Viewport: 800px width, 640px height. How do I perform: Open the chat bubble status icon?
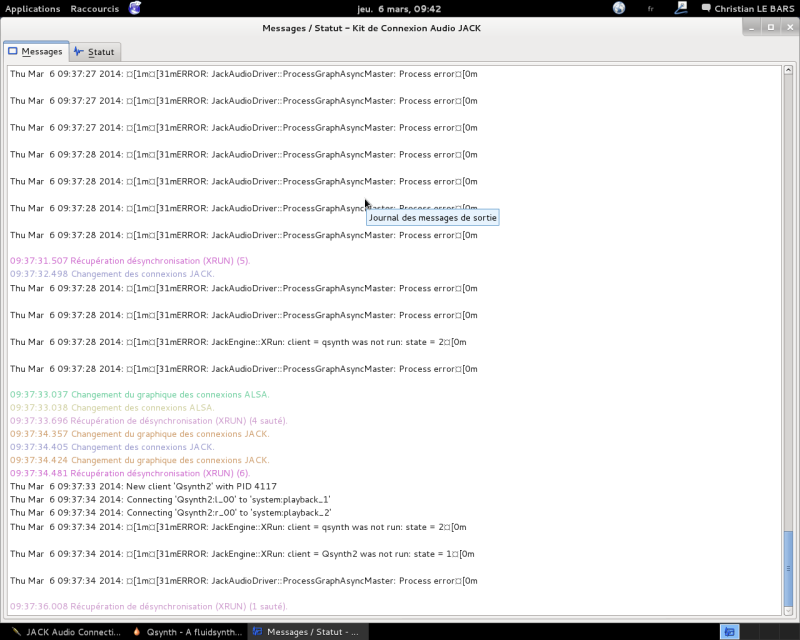coord(706,8)
